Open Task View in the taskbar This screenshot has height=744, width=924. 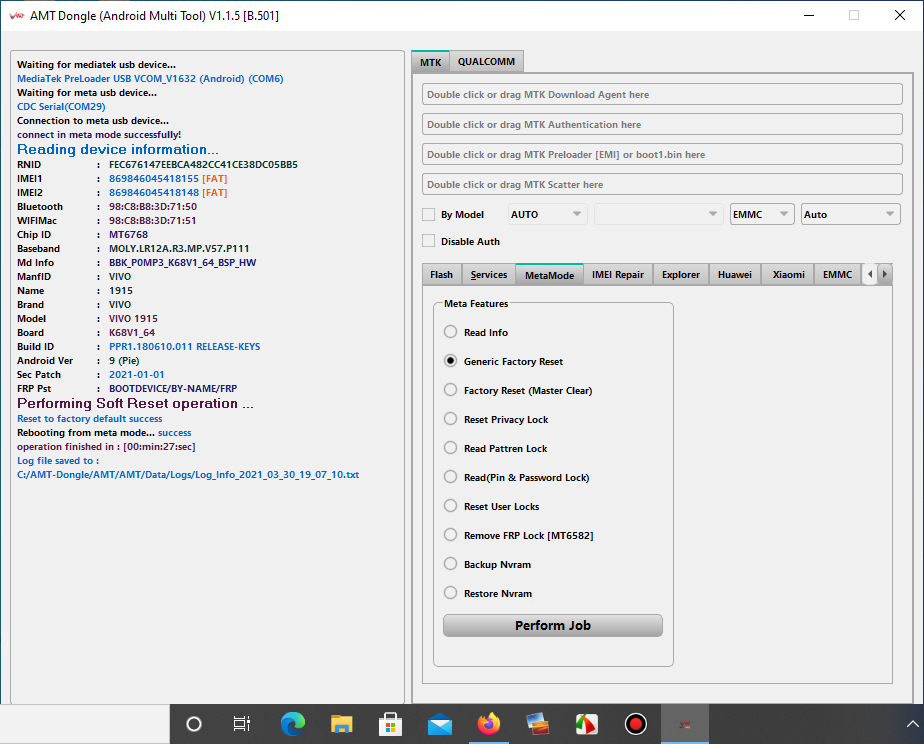241,724
